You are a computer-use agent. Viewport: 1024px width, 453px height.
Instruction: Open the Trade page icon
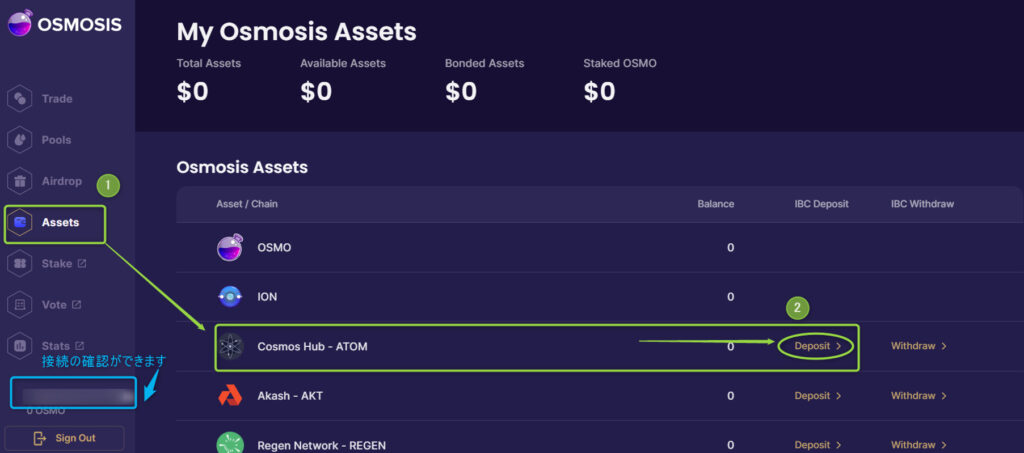pos(20,99)
